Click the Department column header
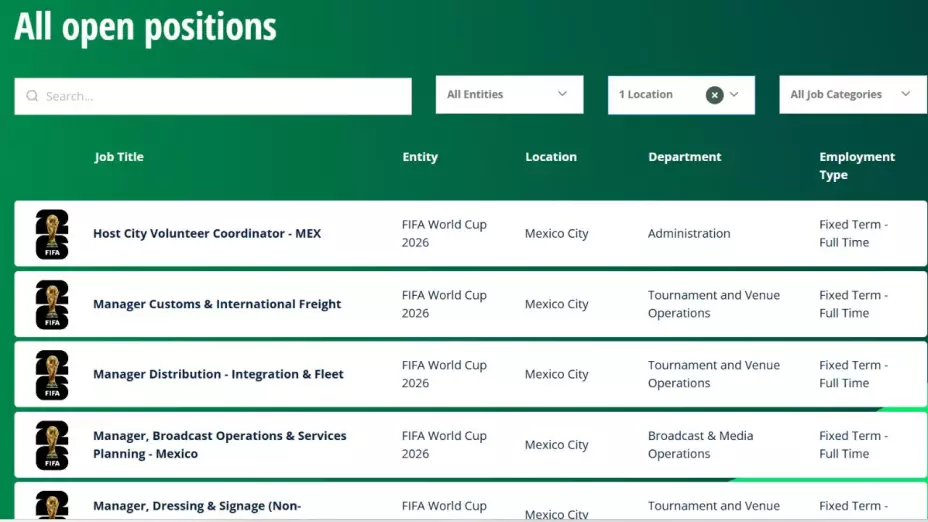 click(x=684, y=157)
